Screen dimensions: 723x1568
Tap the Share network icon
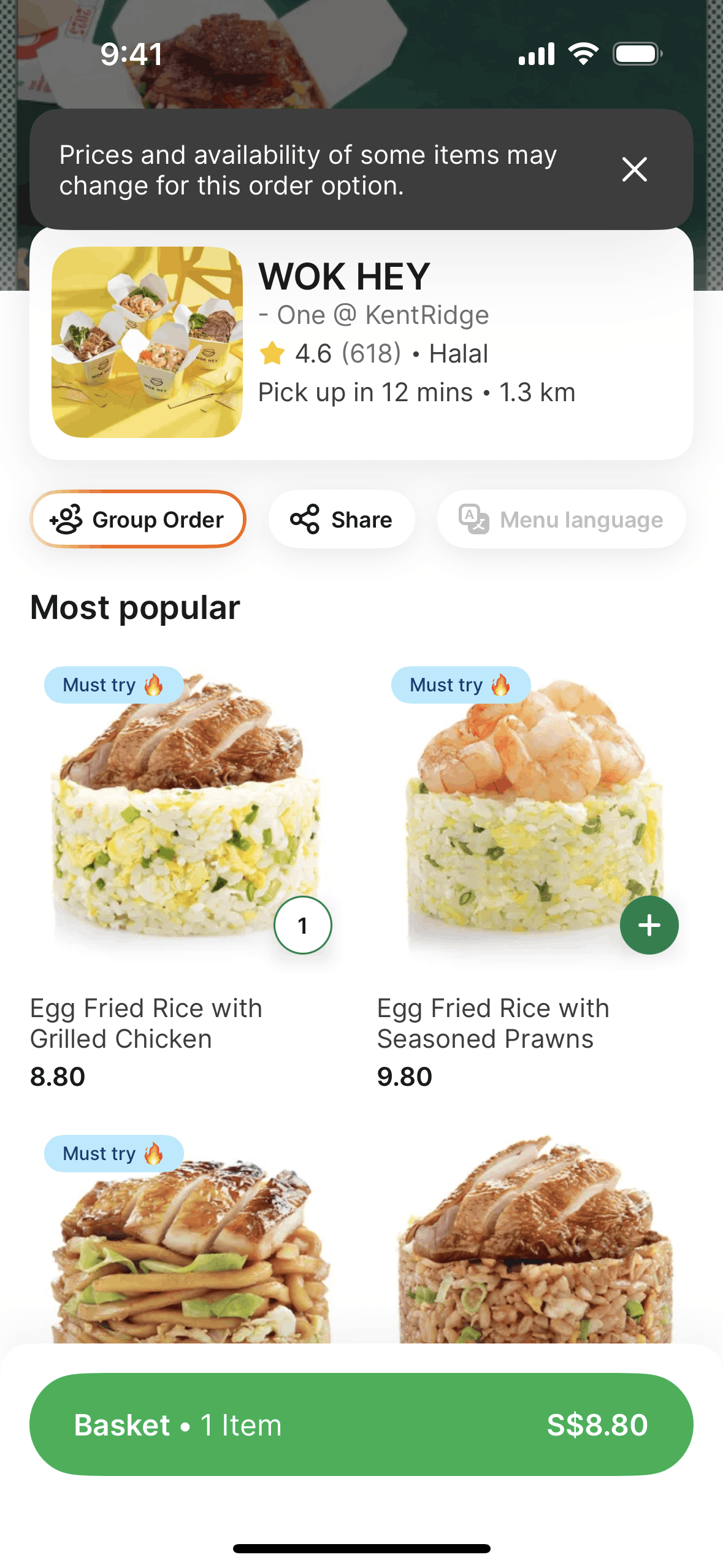coord(305,519)
